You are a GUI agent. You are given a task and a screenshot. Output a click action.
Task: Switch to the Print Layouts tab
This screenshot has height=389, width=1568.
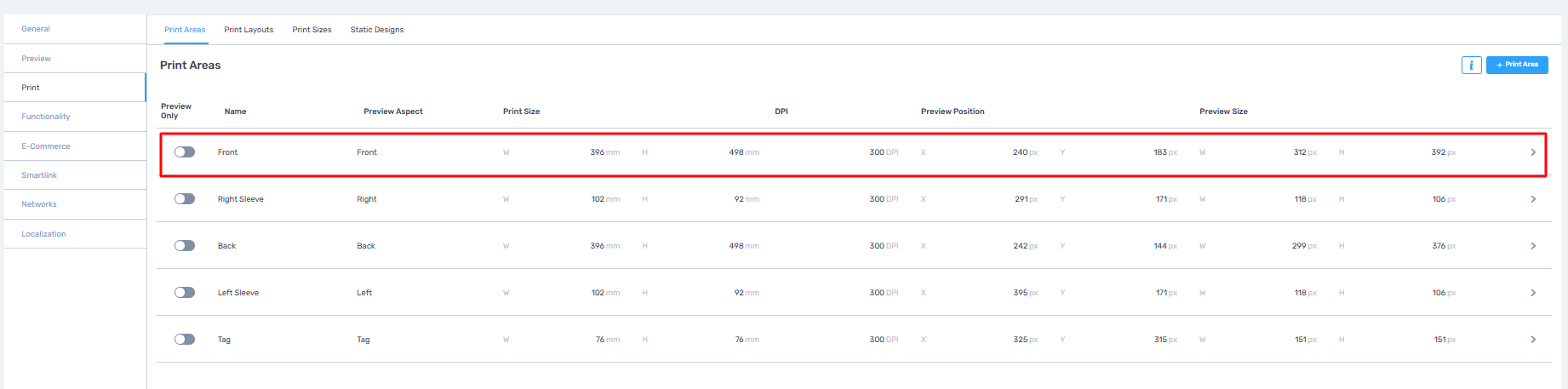[249, 30]
